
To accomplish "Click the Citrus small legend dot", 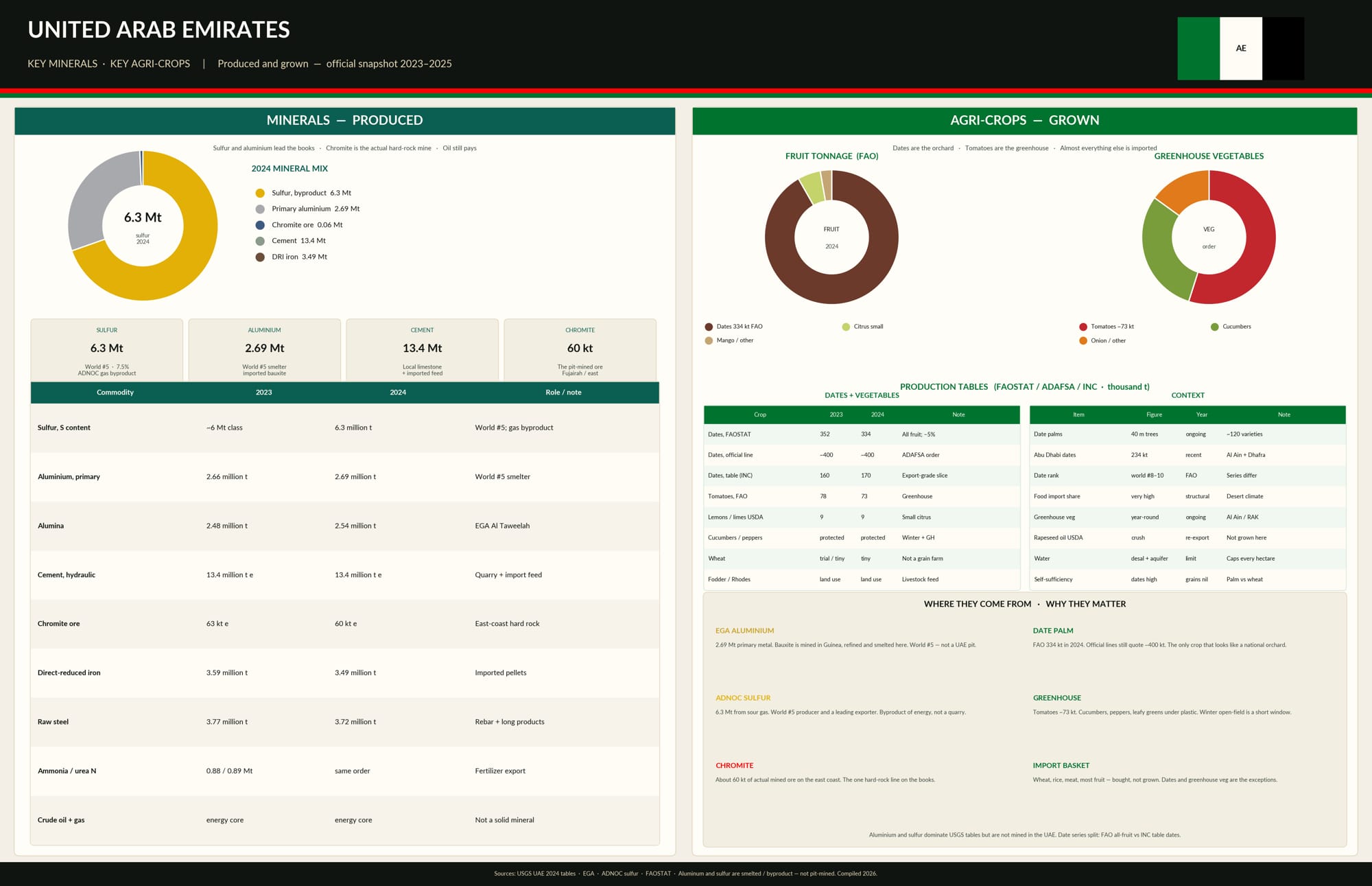I will click(846, 327).
